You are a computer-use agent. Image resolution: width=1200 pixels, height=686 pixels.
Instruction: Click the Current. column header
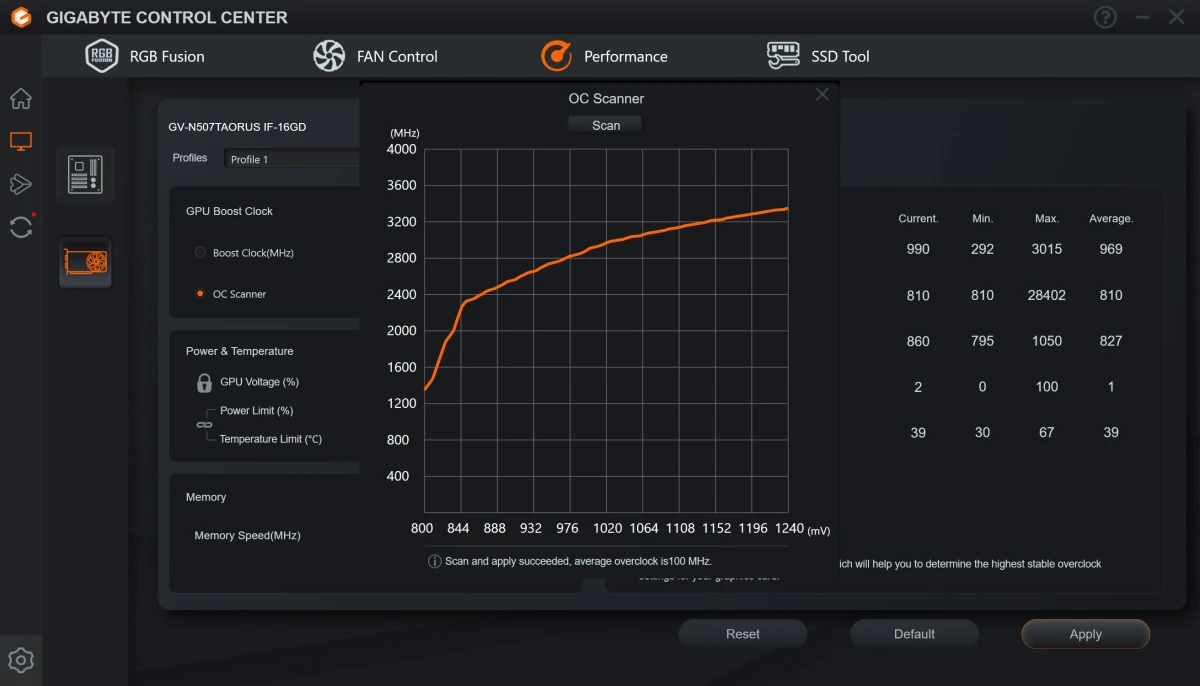918,218
